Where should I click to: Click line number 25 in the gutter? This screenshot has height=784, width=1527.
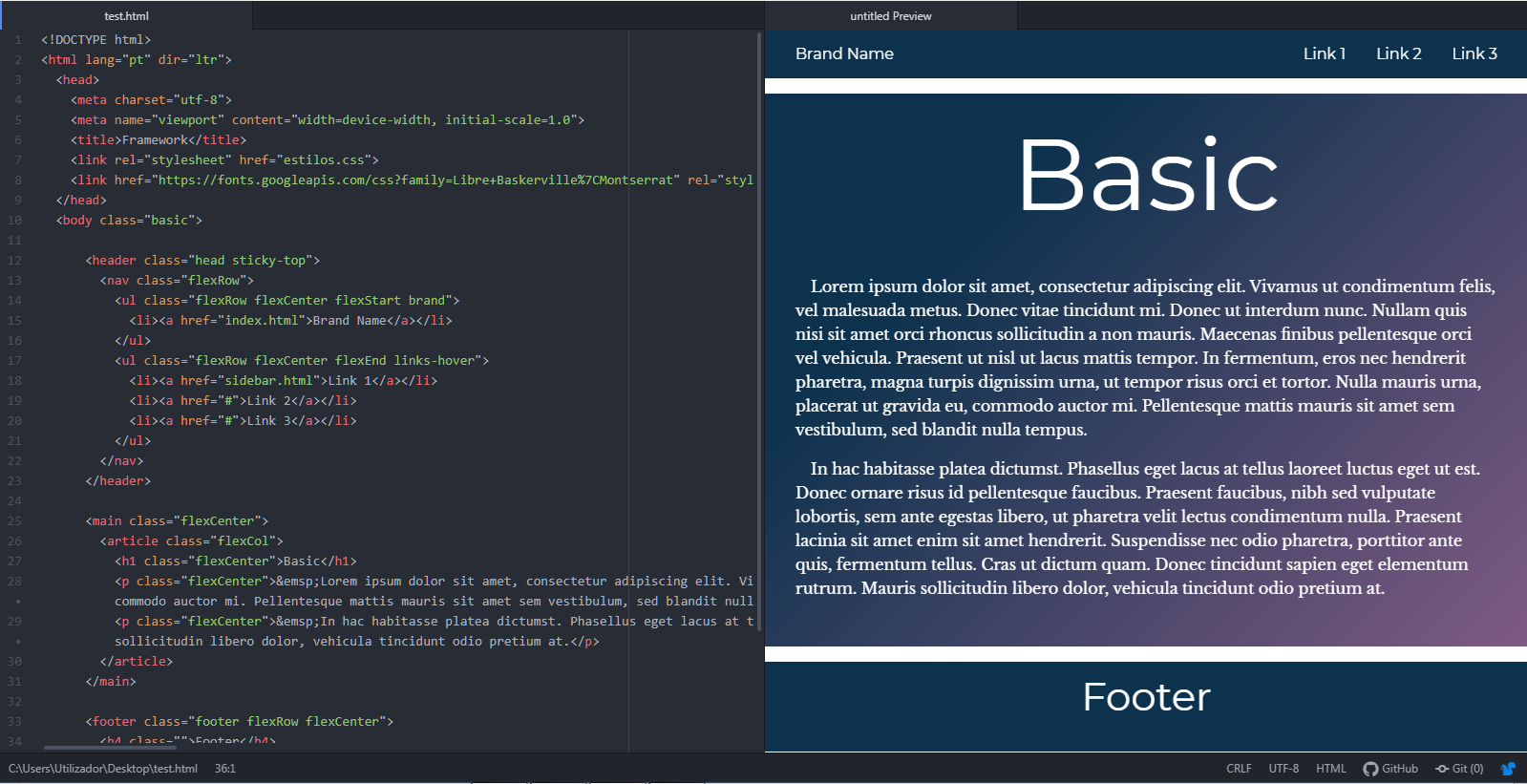pos(14,521)
